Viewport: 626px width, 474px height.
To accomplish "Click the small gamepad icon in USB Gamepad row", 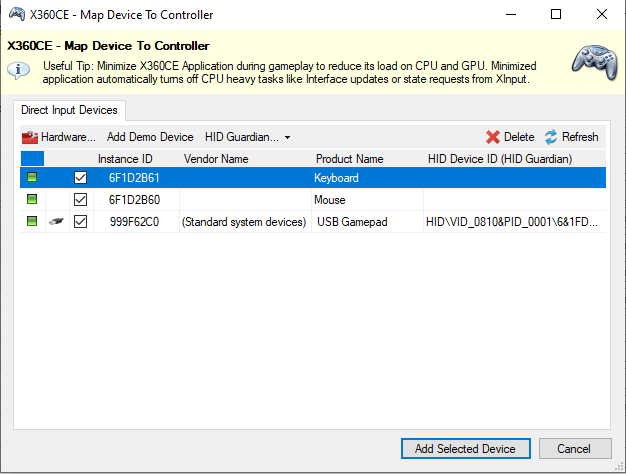I will click(56, 222).
